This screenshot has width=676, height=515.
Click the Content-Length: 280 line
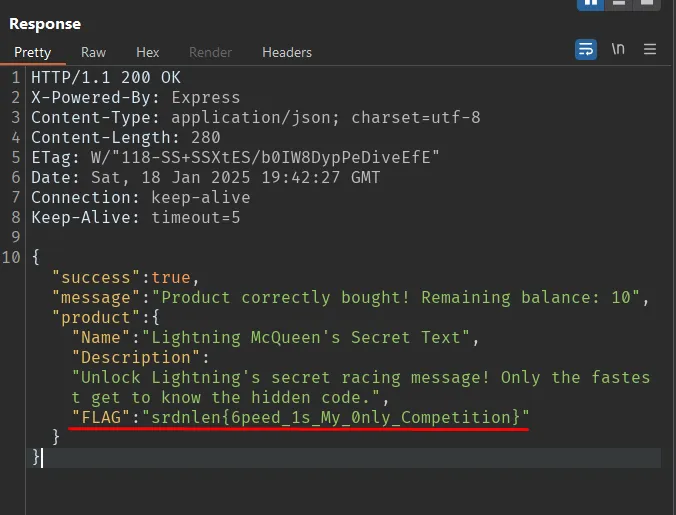[125, 137]
